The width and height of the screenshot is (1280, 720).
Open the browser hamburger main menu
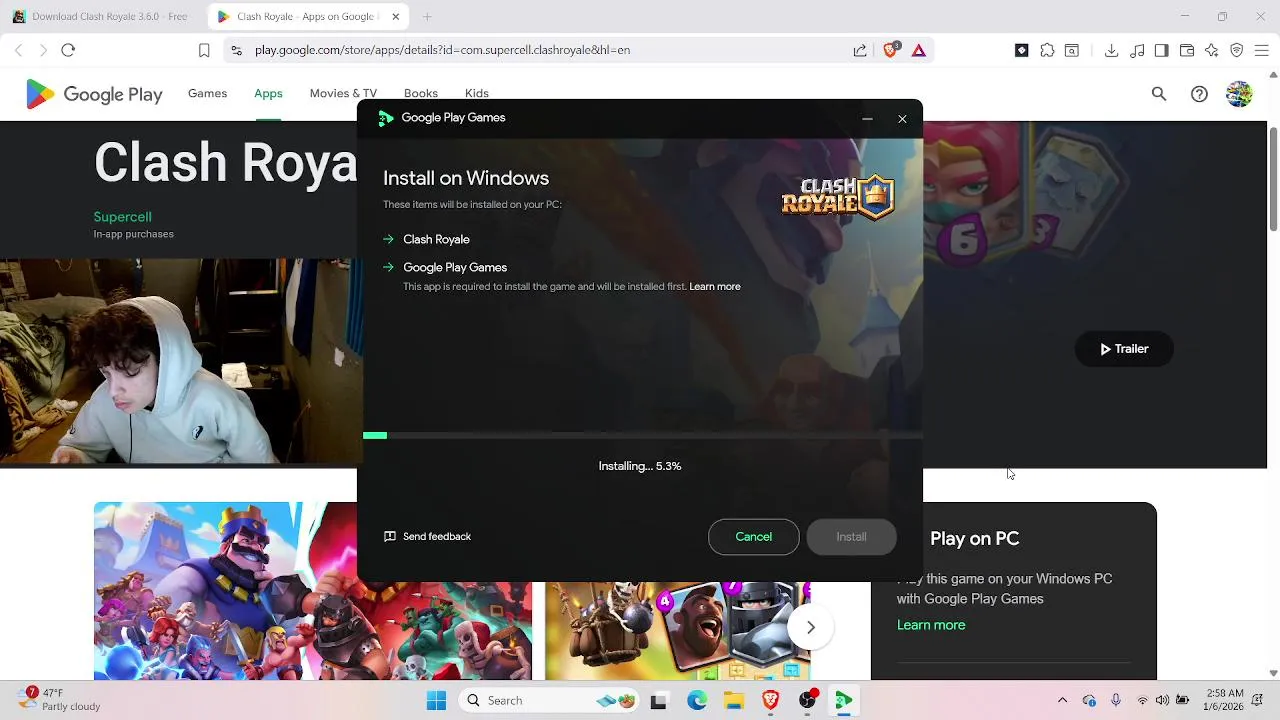point(1262,50)
